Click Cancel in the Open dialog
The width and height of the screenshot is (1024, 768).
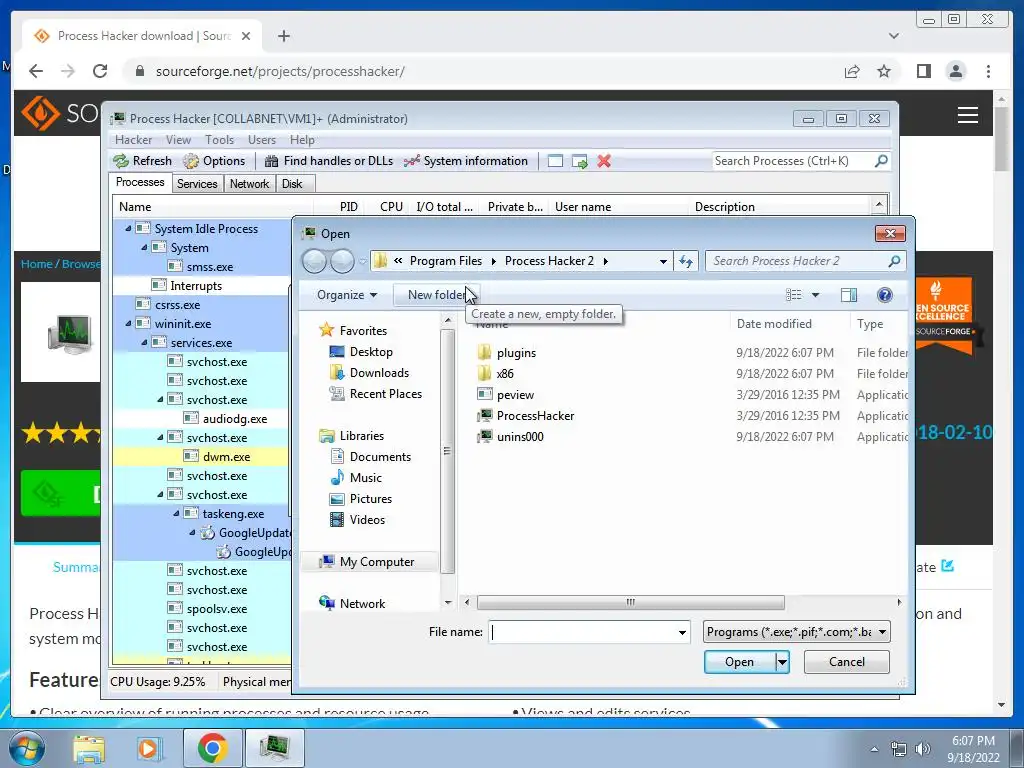click(x=846, y=662)
